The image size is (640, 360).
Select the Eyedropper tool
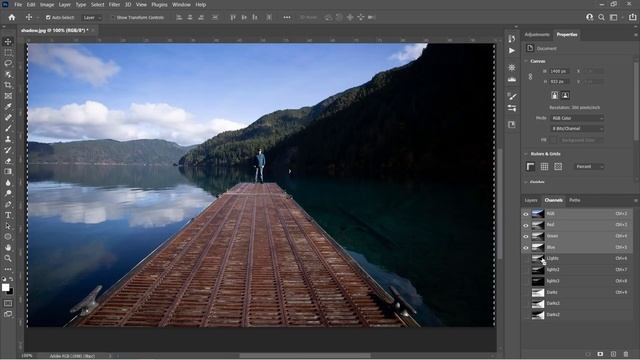(8, 107)
